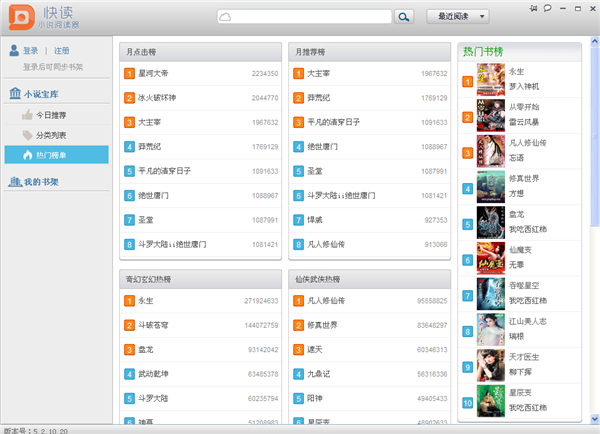600x434 pixels.
Task: Select 热门榜单 in sidebar
Action: (x=56, y=155)
